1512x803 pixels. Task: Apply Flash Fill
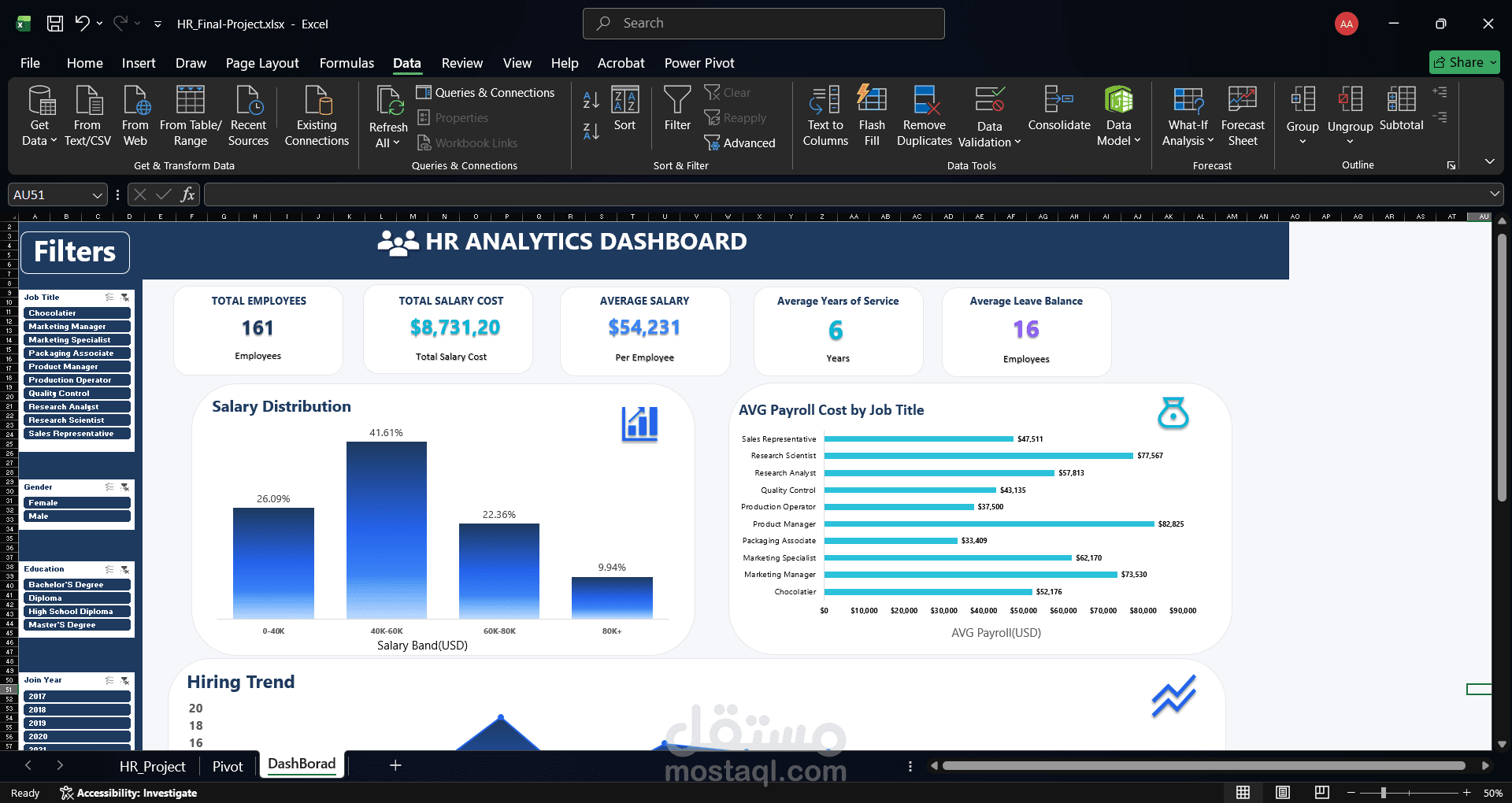872,116
